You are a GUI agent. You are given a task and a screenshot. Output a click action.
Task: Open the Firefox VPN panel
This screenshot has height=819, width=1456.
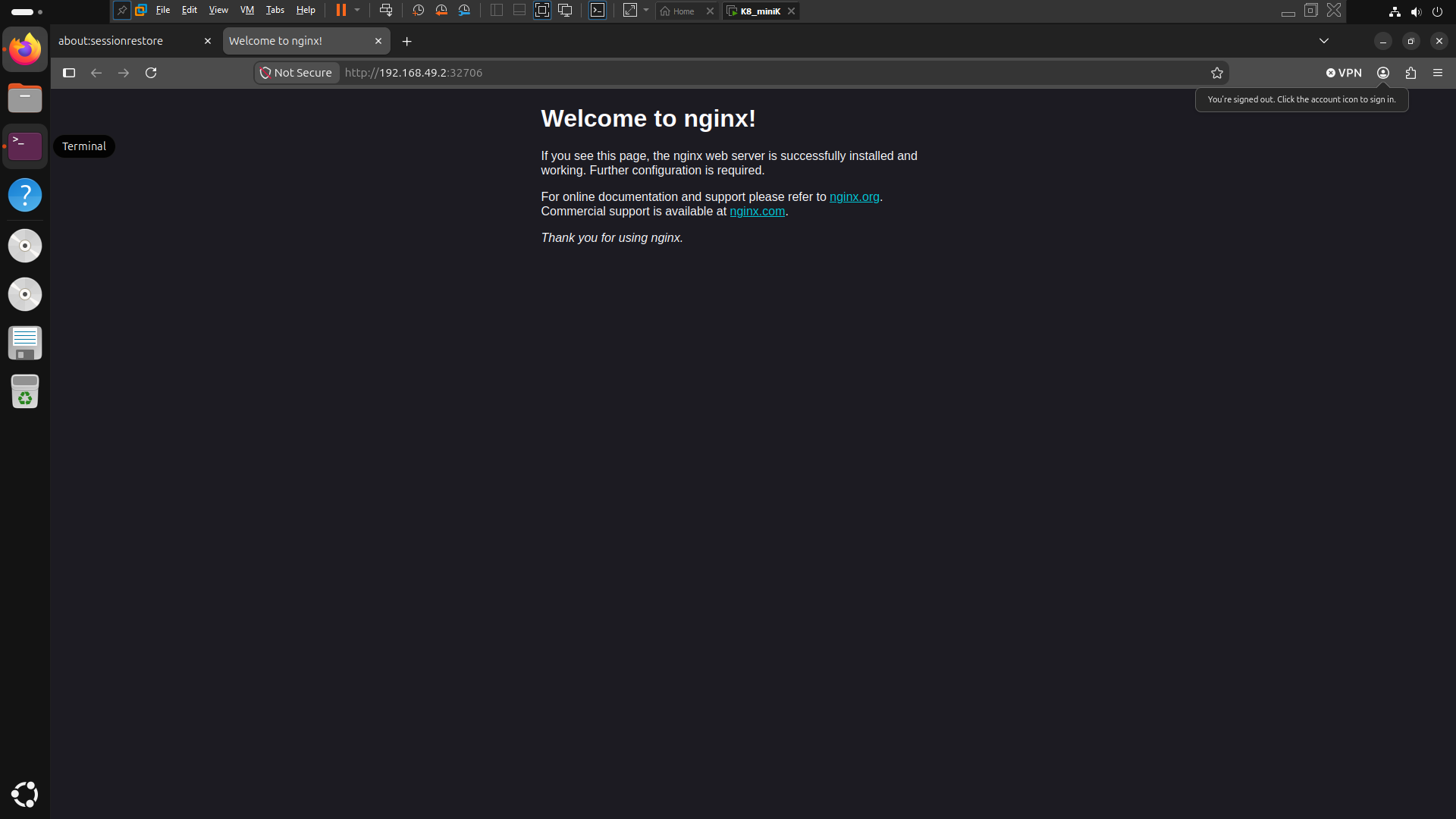(1344, 73)
